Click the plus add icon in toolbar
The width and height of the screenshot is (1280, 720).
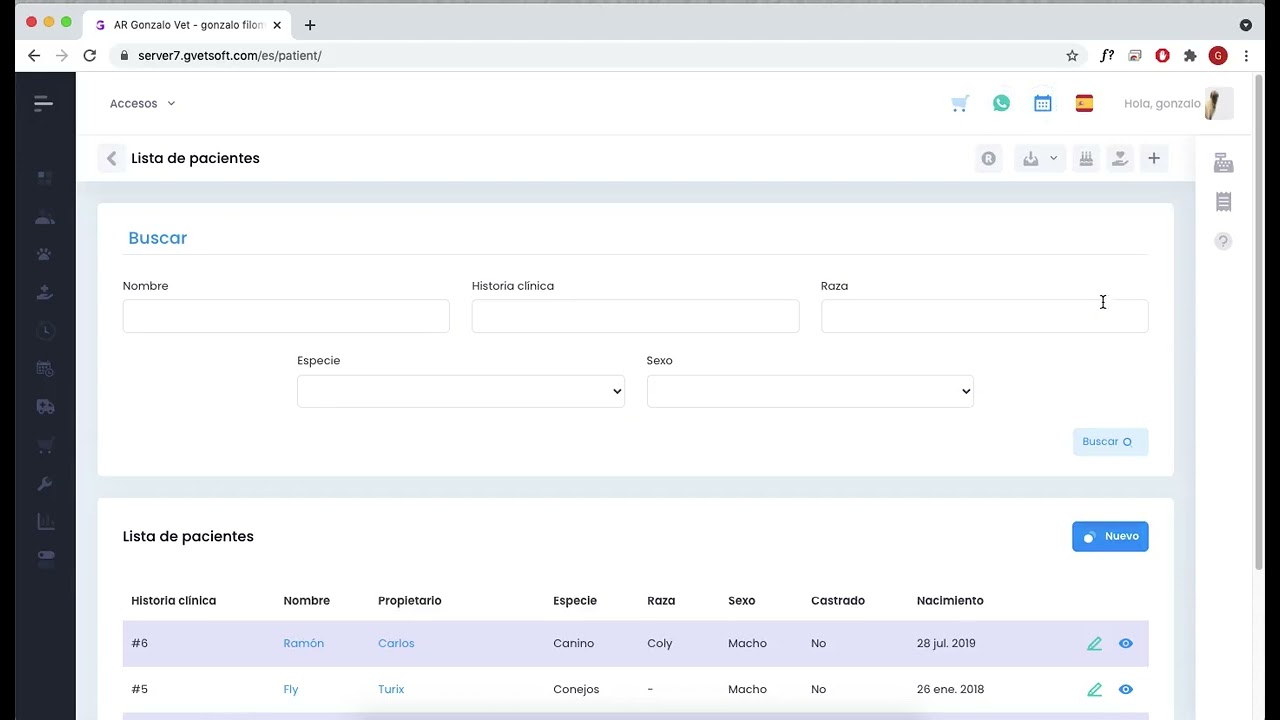coord(1154,158)
